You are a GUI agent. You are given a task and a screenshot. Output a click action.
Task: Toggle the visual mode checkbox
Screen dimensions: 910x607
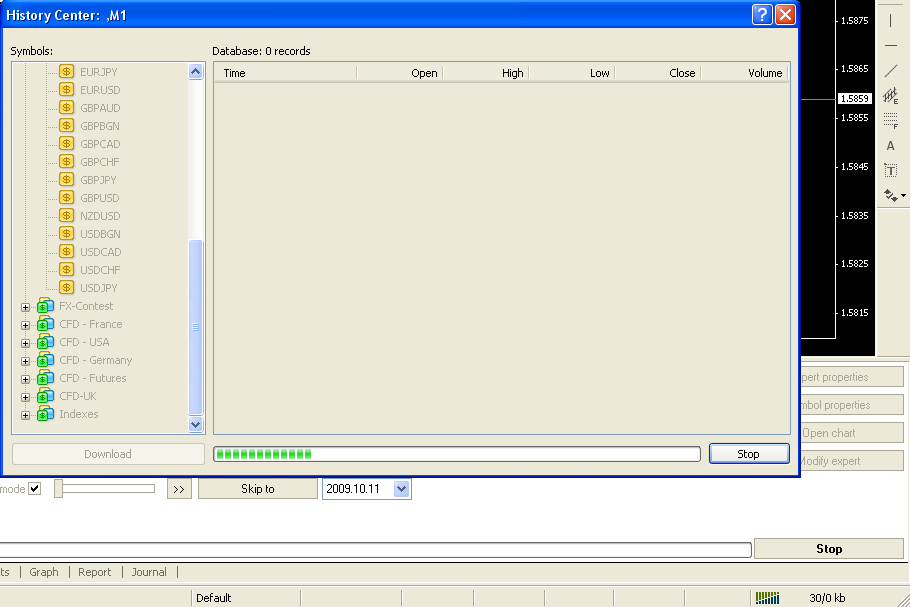pos(35,489)
